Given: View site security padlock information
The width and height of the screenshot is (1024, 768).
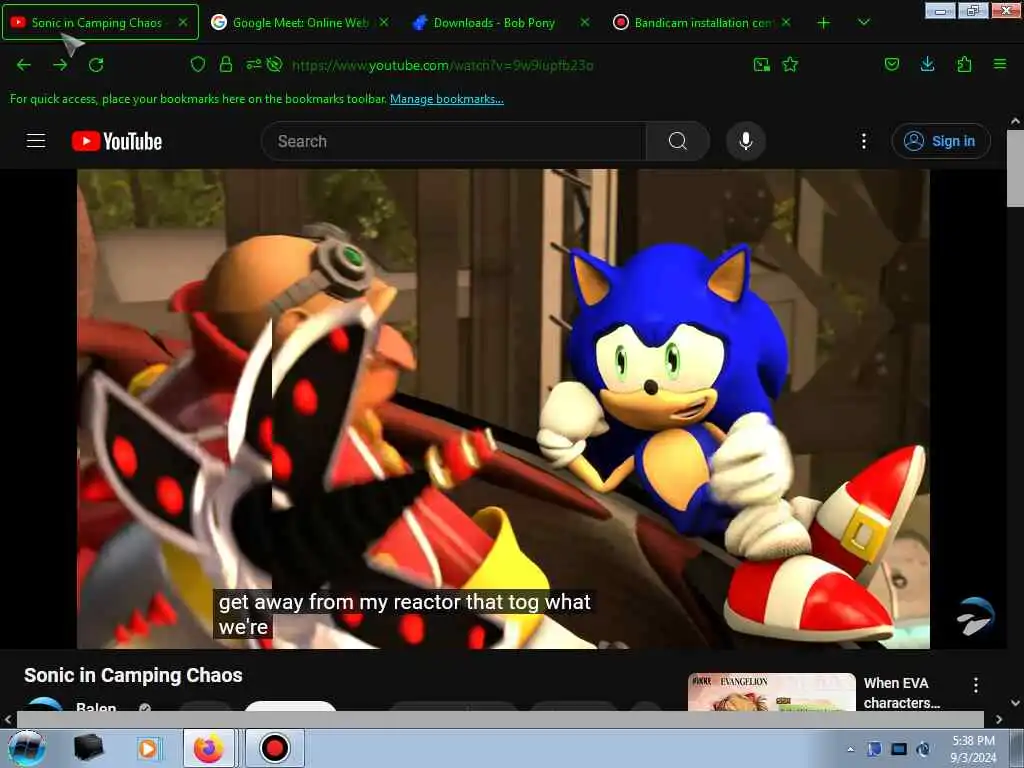Looking at the screenshot, I should [226, 64].
